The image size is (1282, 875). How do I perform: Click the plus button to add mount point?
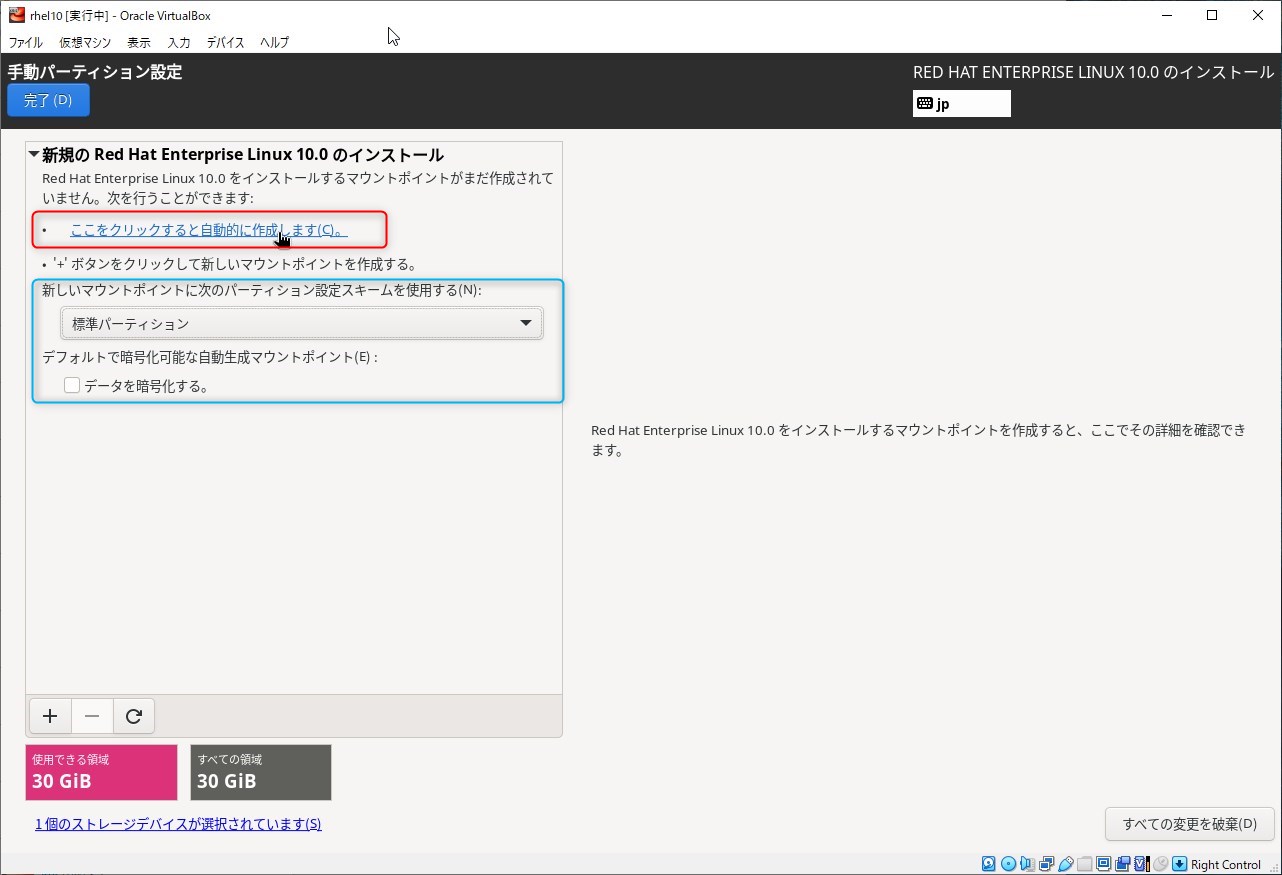[x=50, y=716]
